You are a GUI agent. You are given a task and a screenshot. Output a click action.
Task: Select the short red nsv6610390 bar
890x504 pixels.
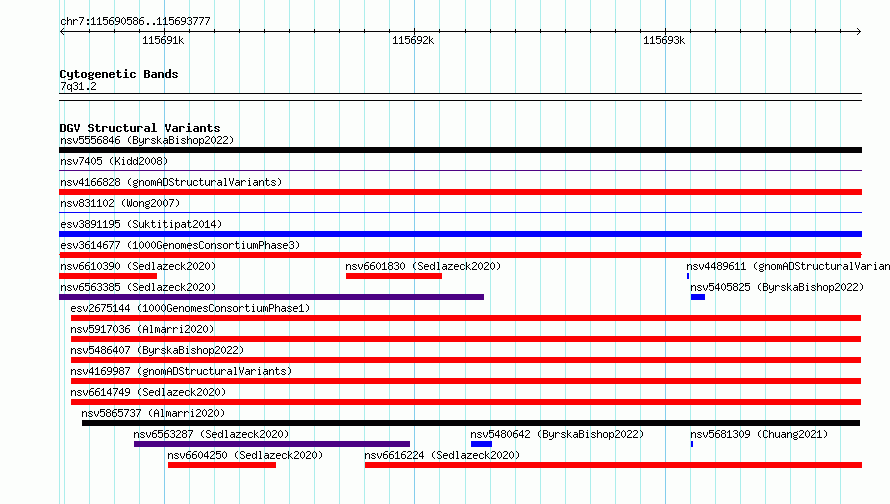(108, 276)
